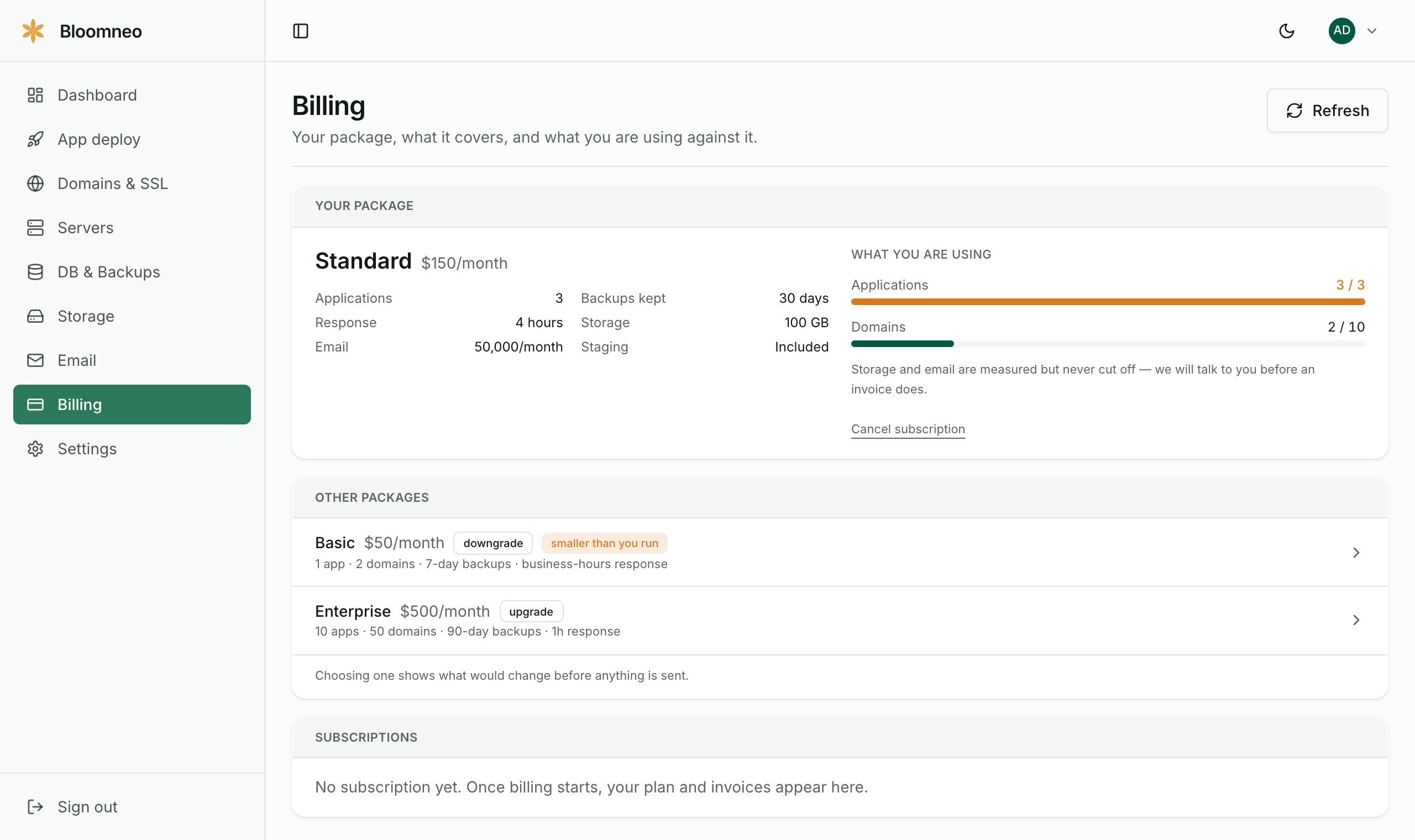
Task: Select the Sign out label
Action: coord(87,807)
